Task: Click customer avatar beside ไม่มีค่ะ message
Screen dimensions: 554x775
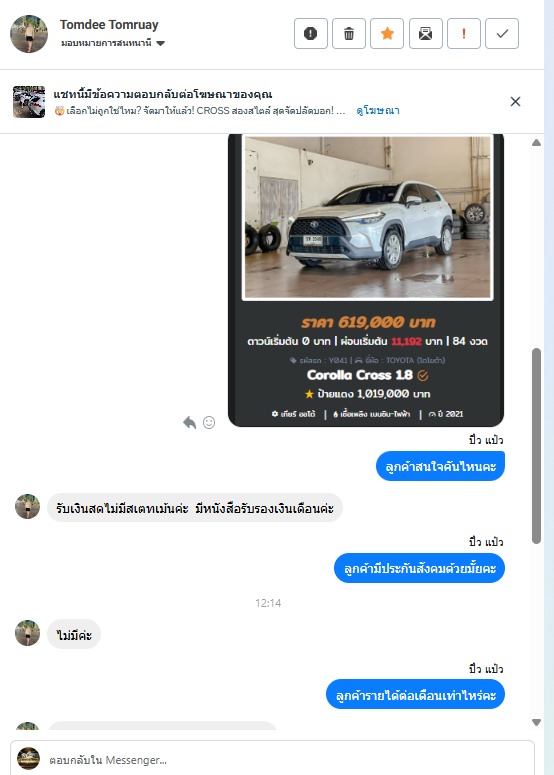Action: click(28, 633)
